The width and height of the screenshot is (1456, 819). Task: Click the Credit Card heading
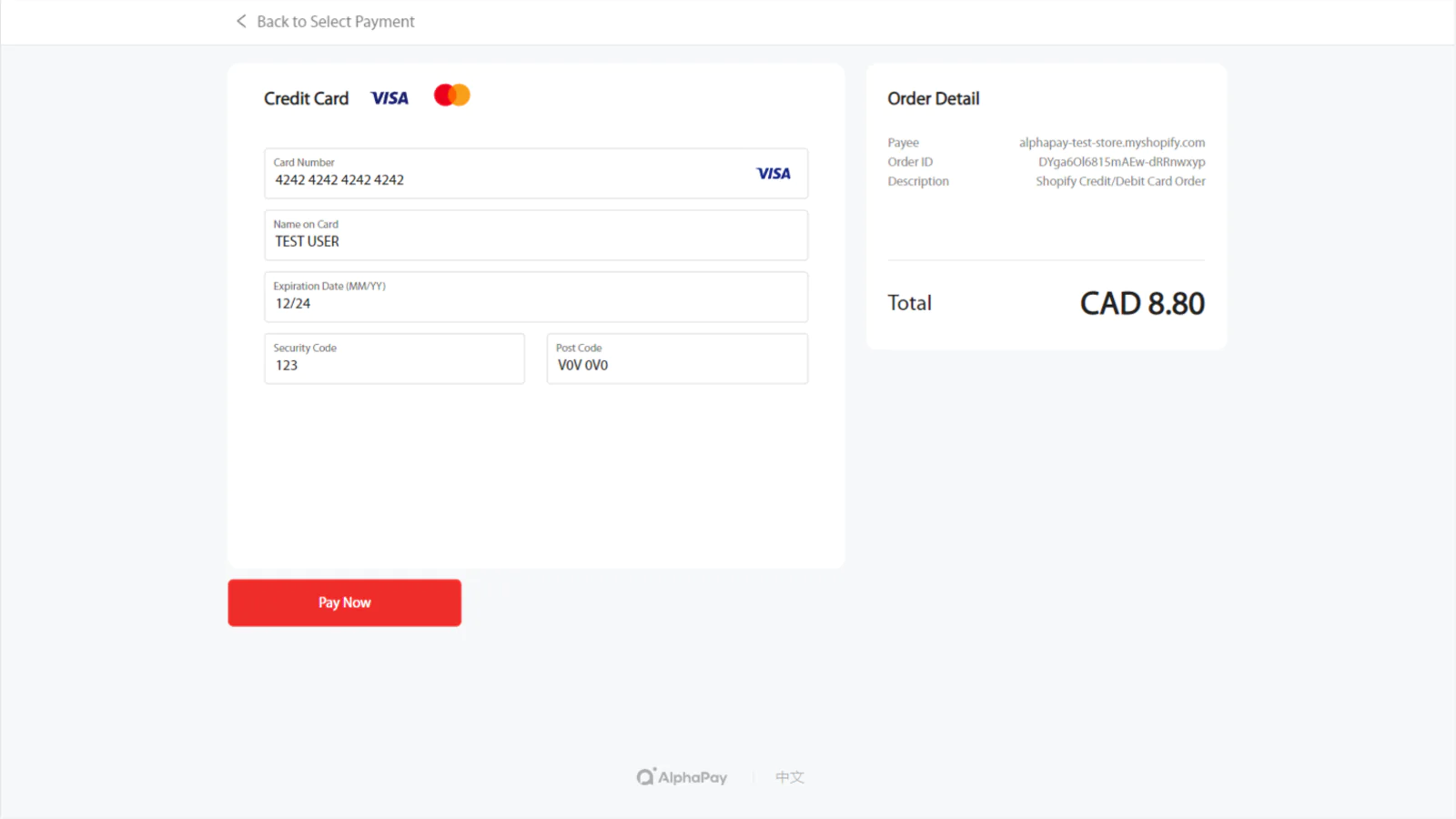click(307, 98)
